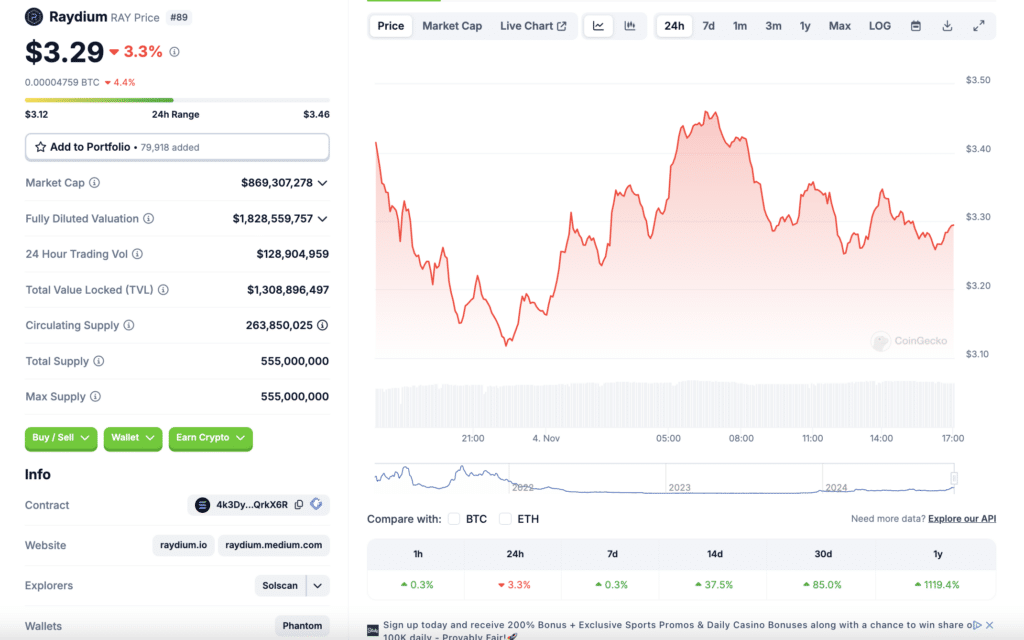Click the ad logo thumbnail
The width and height of the screenshot is (1024, 640).
[x=373, y=630]
